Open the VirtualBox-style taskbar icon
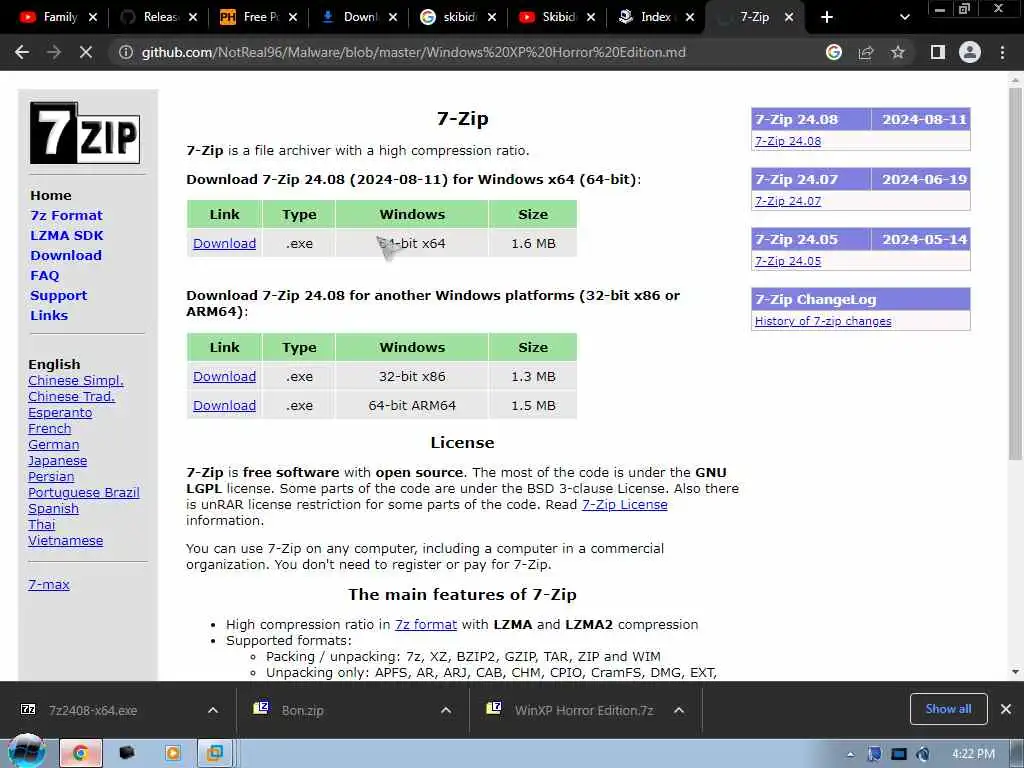The width and height of the screenshot is (1024, 768). pyautogui.click(x=214, y=753)
